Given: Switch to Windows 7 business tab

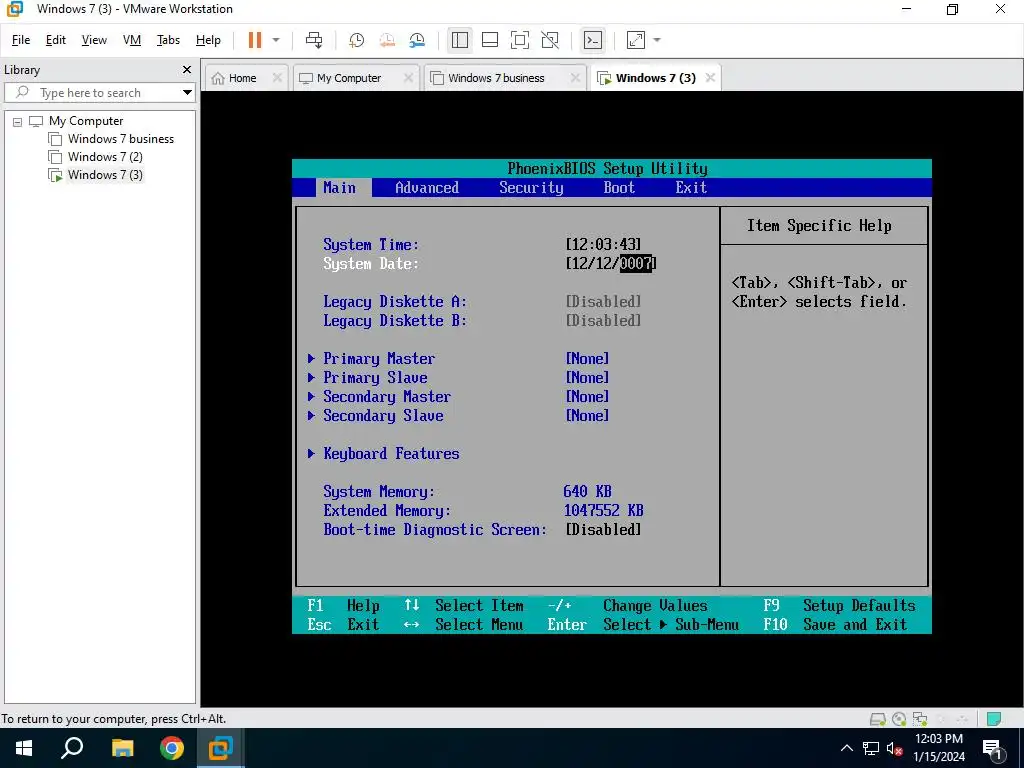Looking at the screenshot, I should tap(496, 78).
